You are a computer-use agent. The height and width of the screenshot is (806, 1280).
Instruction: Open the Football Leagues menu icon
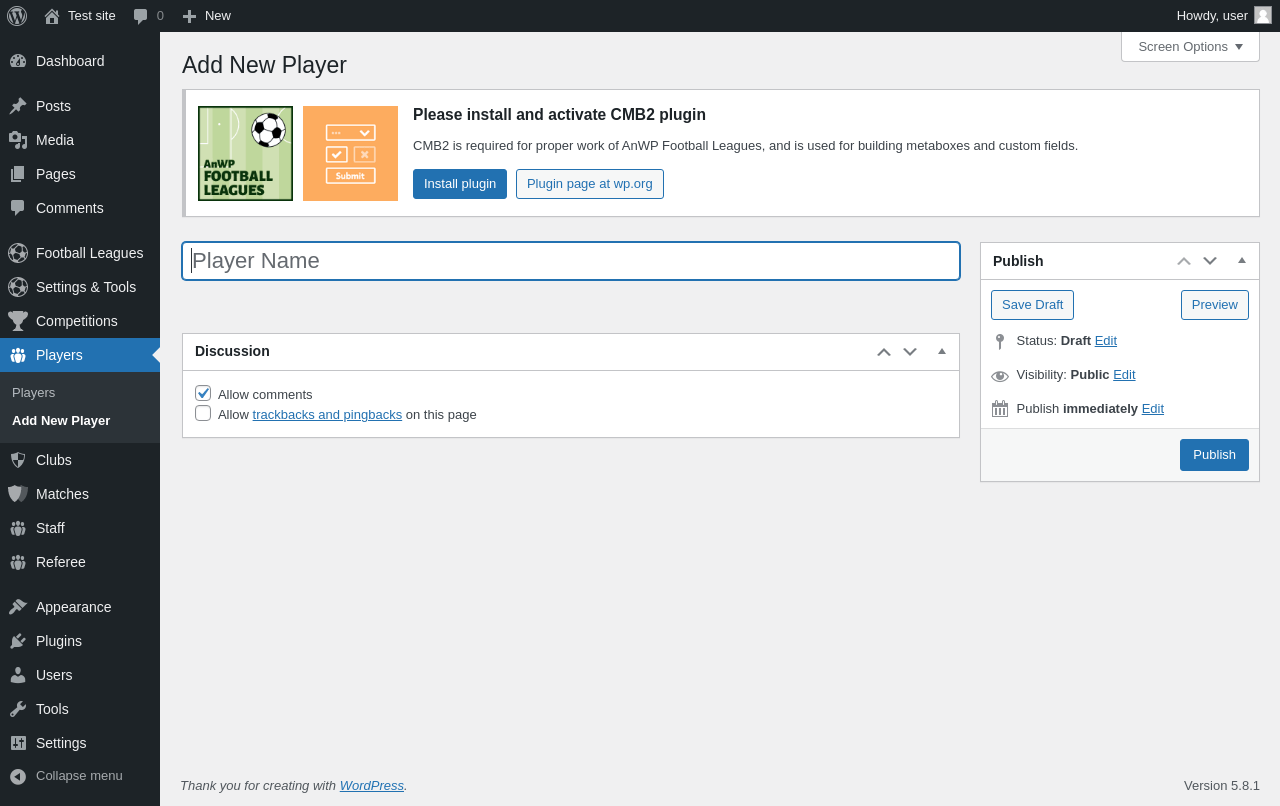pyautogui.click(x=18, y=253)
